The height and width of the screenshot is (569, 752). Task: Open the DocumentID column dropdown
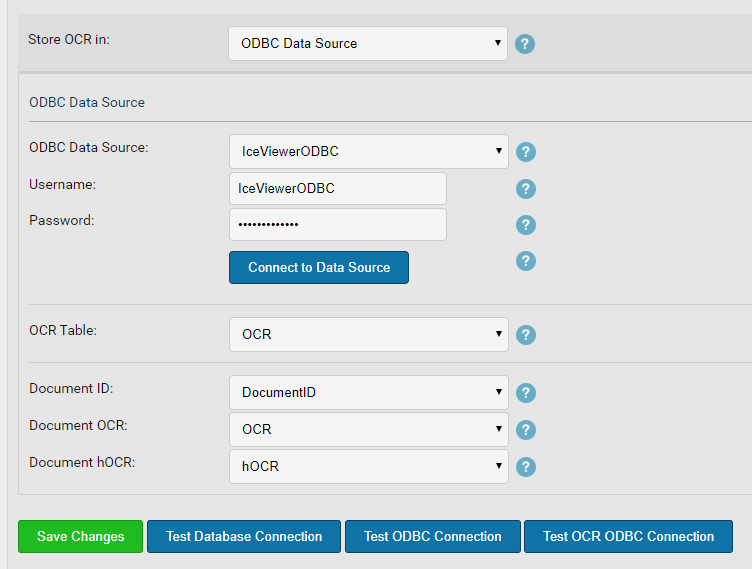click(x=369, y=392)
